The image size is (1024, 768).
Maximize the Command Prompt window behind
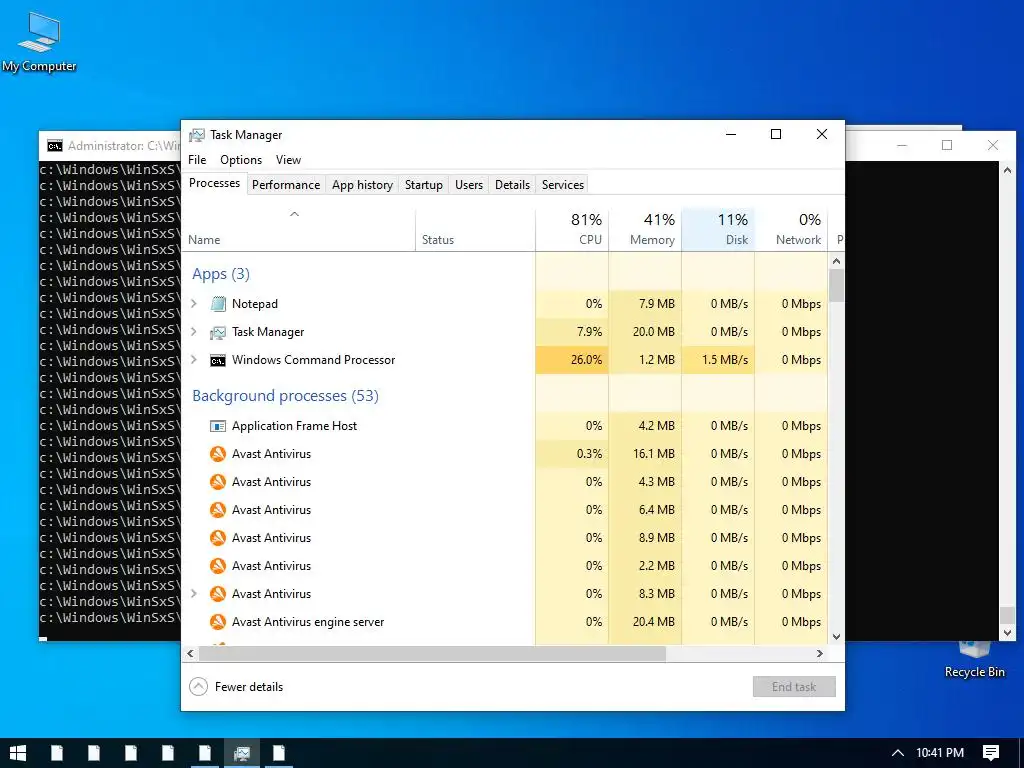pos(947,145)
